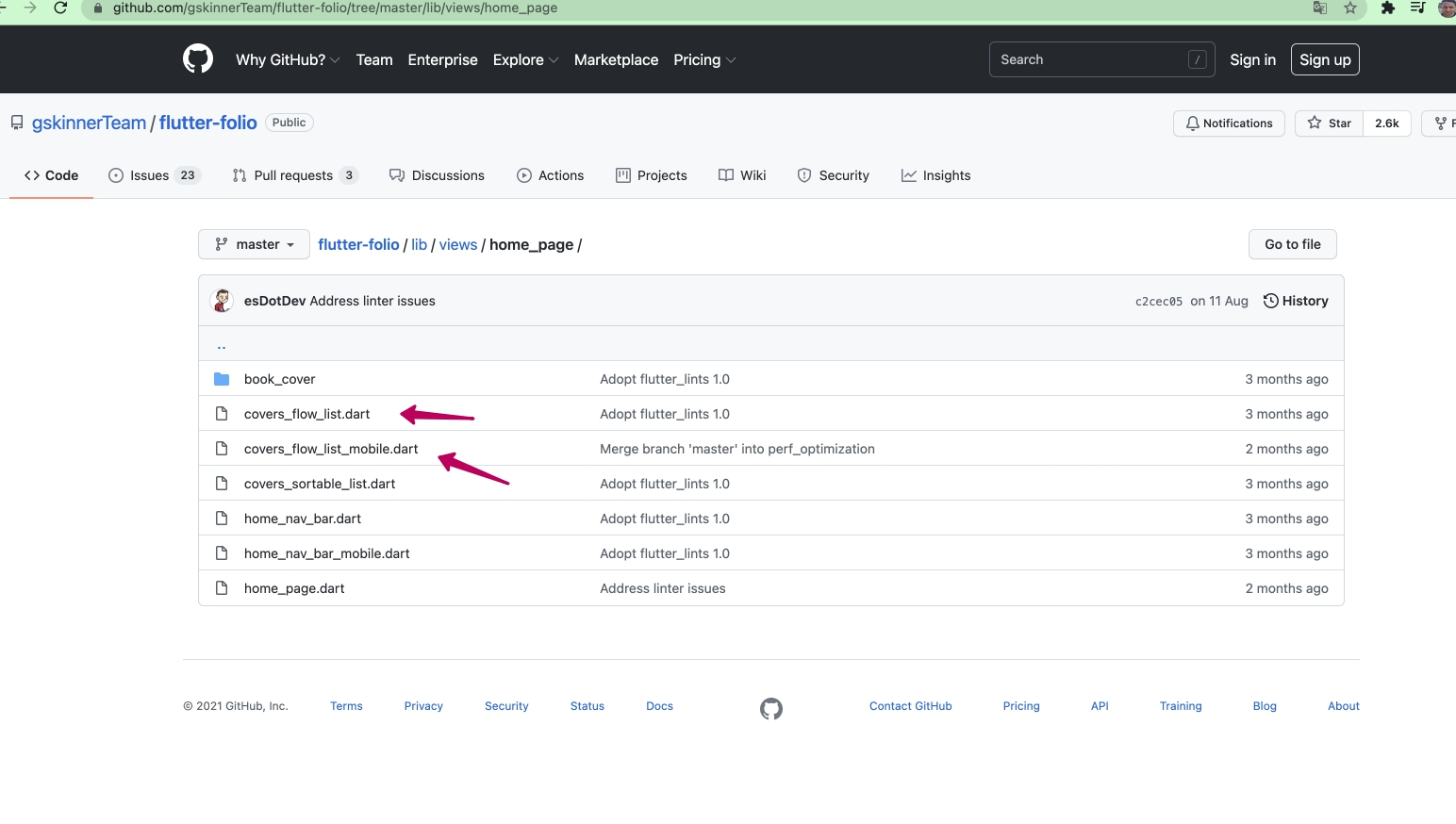This screenshot has height=824, width=1456.
Task: Open covers_flow_list.dart file
Action: tap(306, 414)
